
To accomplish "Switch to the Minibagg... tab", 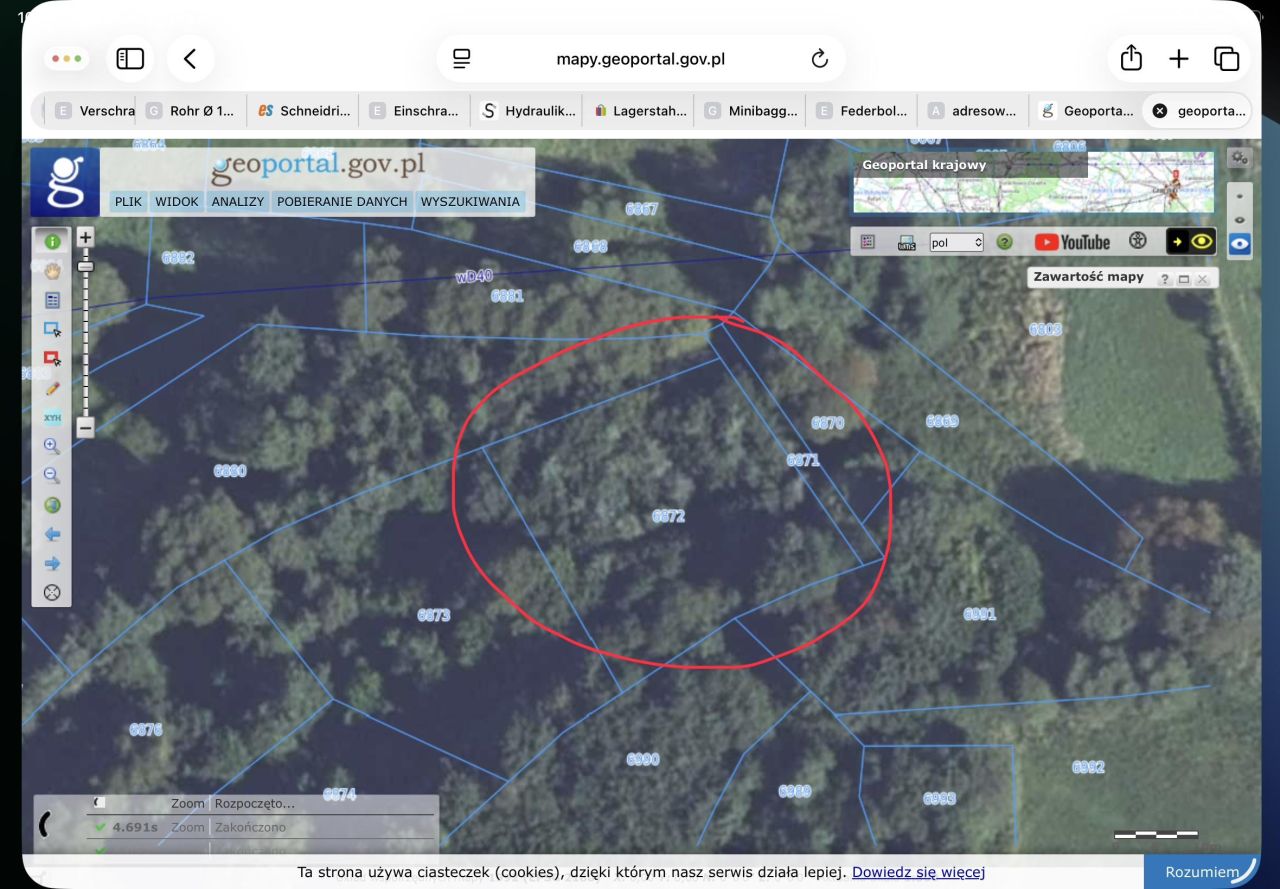I will point(751,111).
